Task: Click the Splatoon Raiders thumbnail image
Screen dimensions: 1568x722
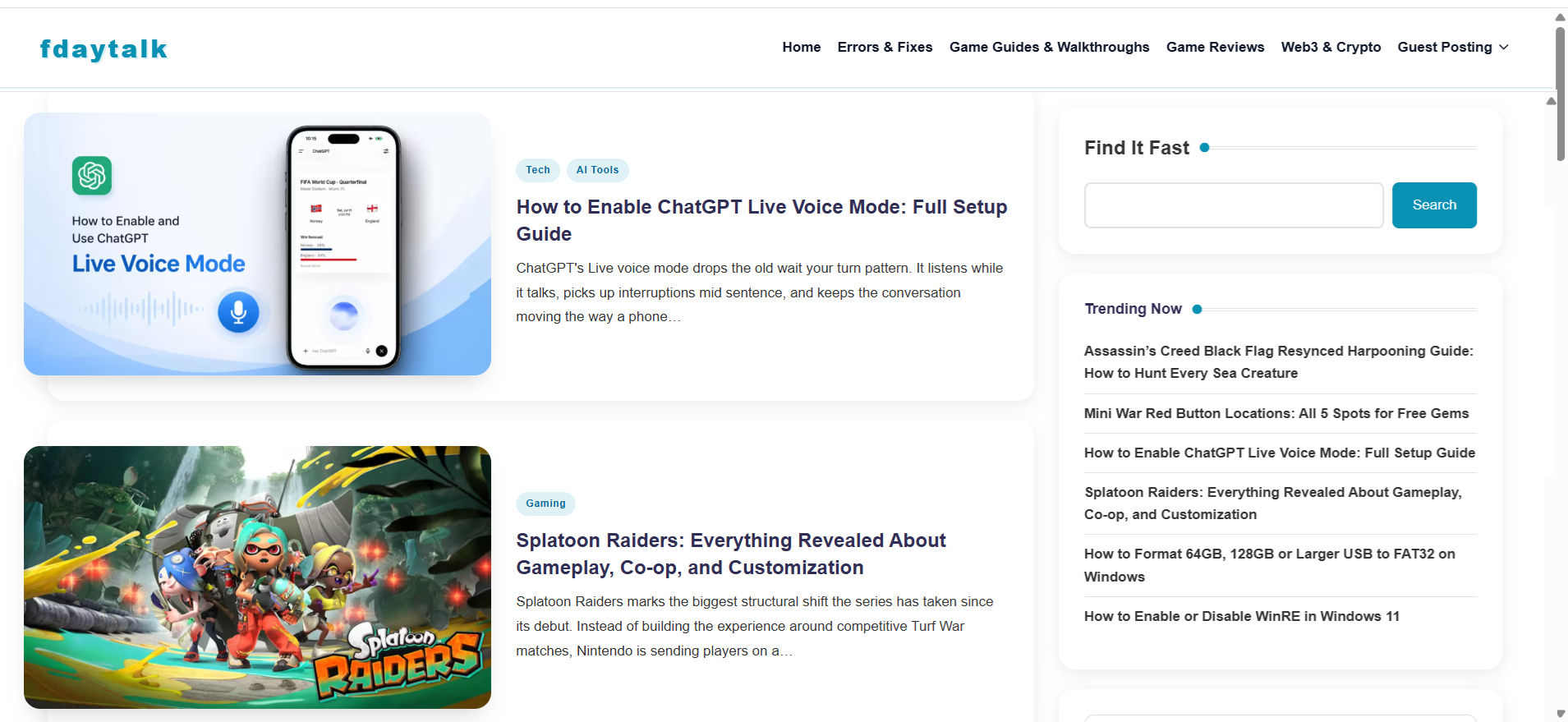Action: pyautogui.click(x=257, y=577)
